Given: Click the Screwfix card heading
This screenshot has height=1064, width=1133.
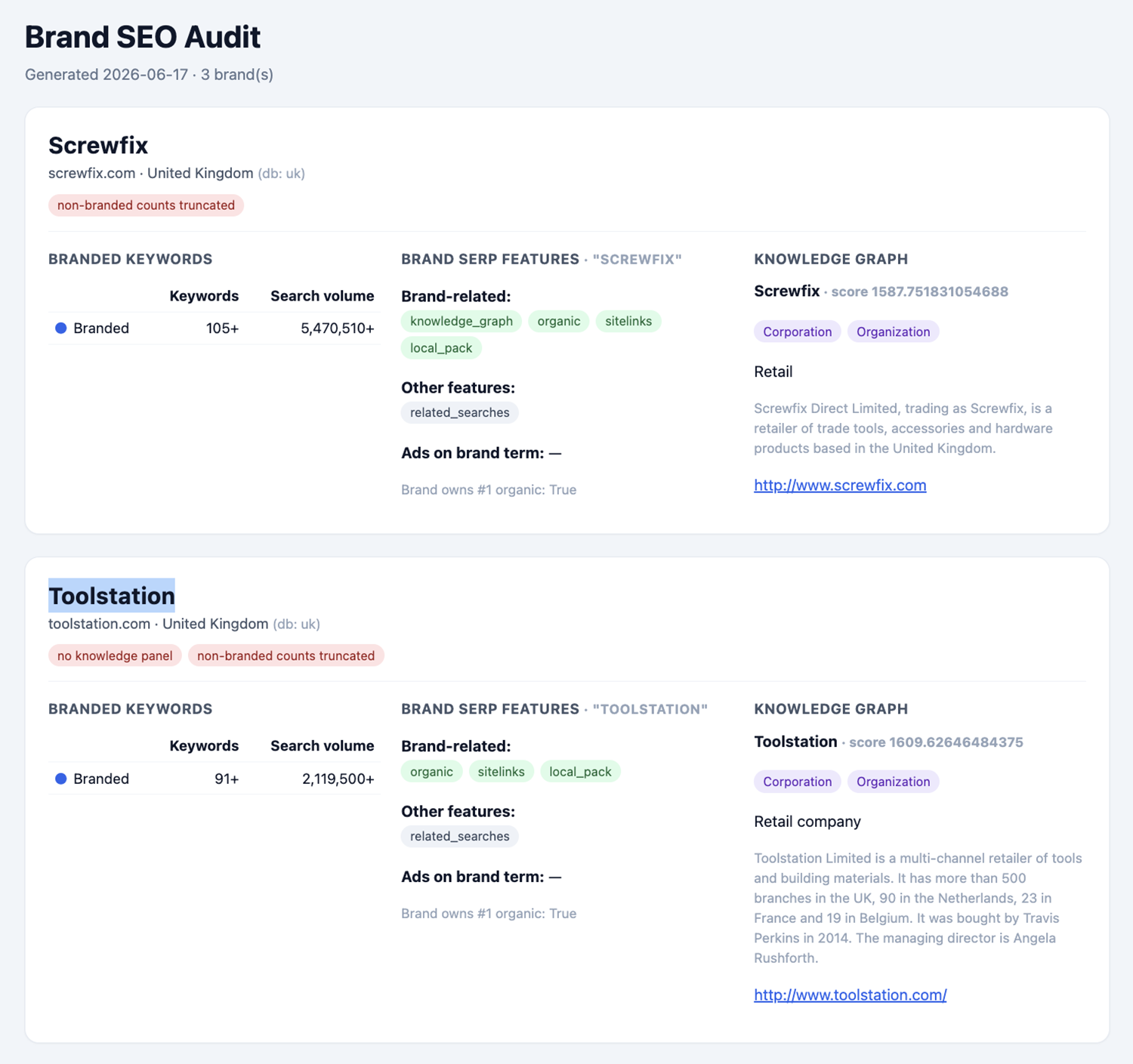Looking at the screenshot, I should point(98,145).
